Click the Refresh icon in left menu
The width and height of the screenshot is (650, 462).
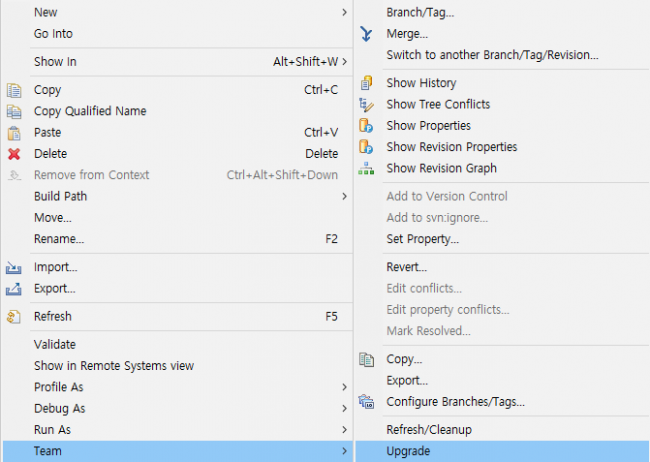point(14,317)
